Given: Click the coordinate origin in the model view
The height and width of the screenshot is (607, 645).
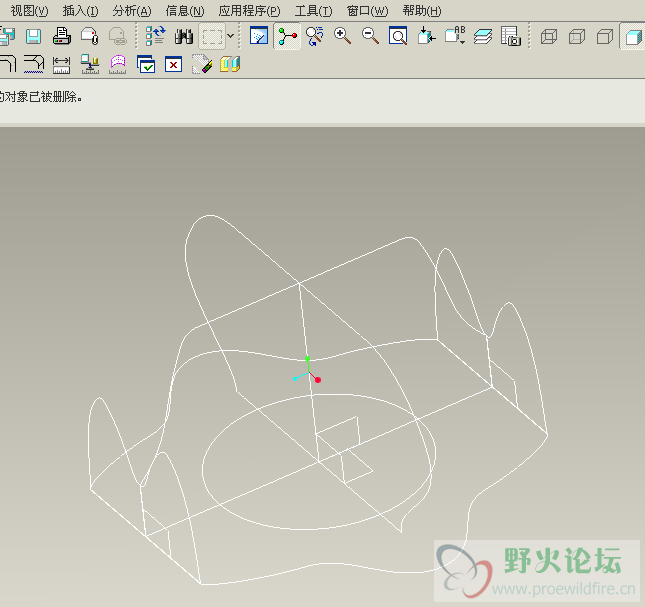Looking at the screenshot, I should [x=308, y=372].
